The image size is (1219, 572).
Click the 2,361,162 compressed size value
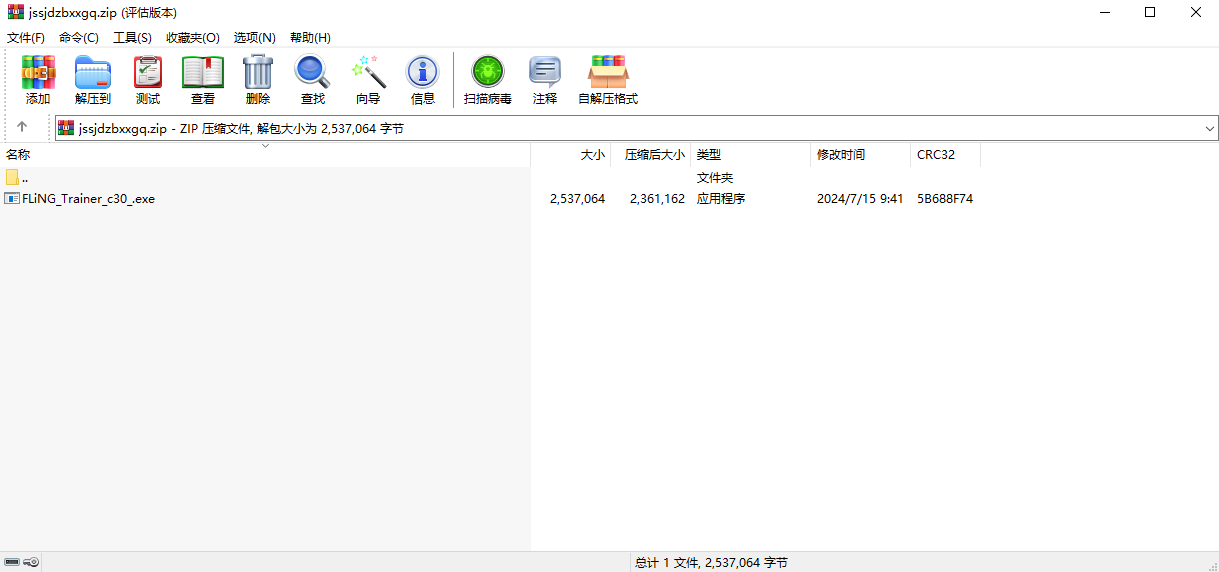coord(657,199)
